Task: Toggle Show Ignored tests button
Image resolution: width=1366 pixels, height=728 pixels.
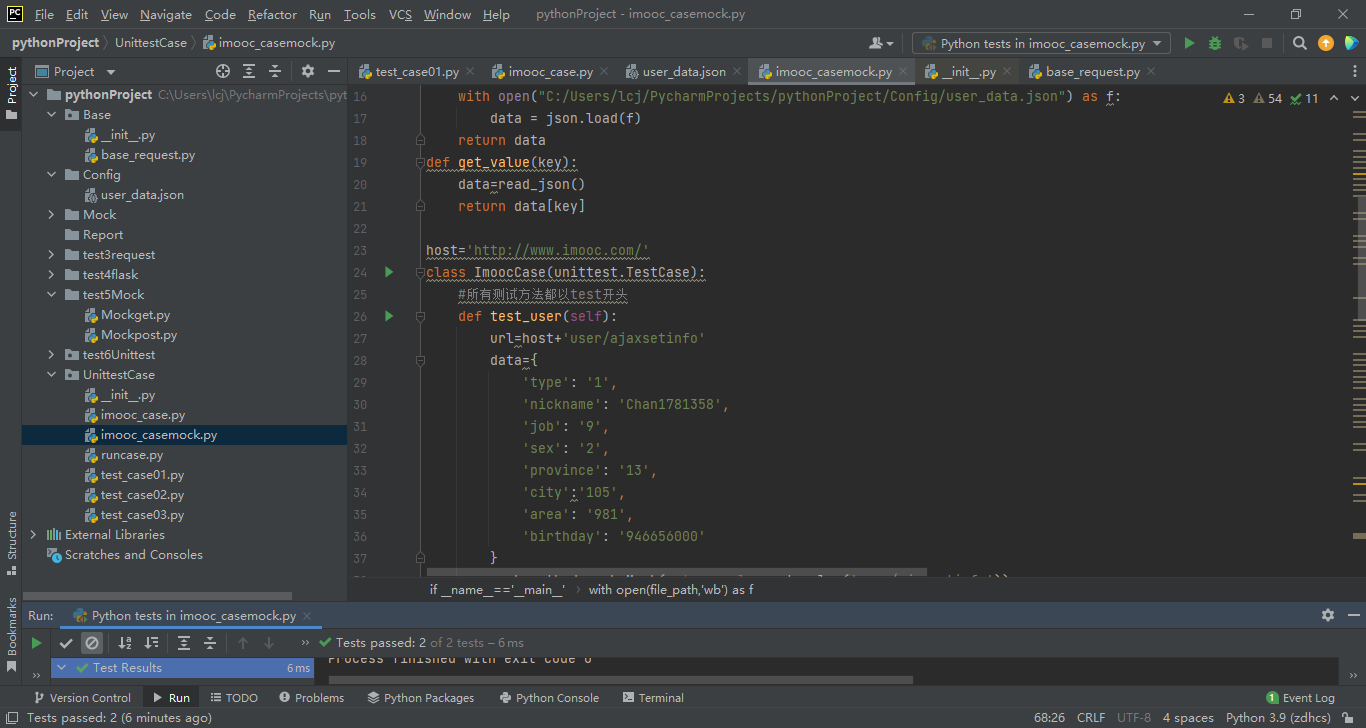Action: 92,643
